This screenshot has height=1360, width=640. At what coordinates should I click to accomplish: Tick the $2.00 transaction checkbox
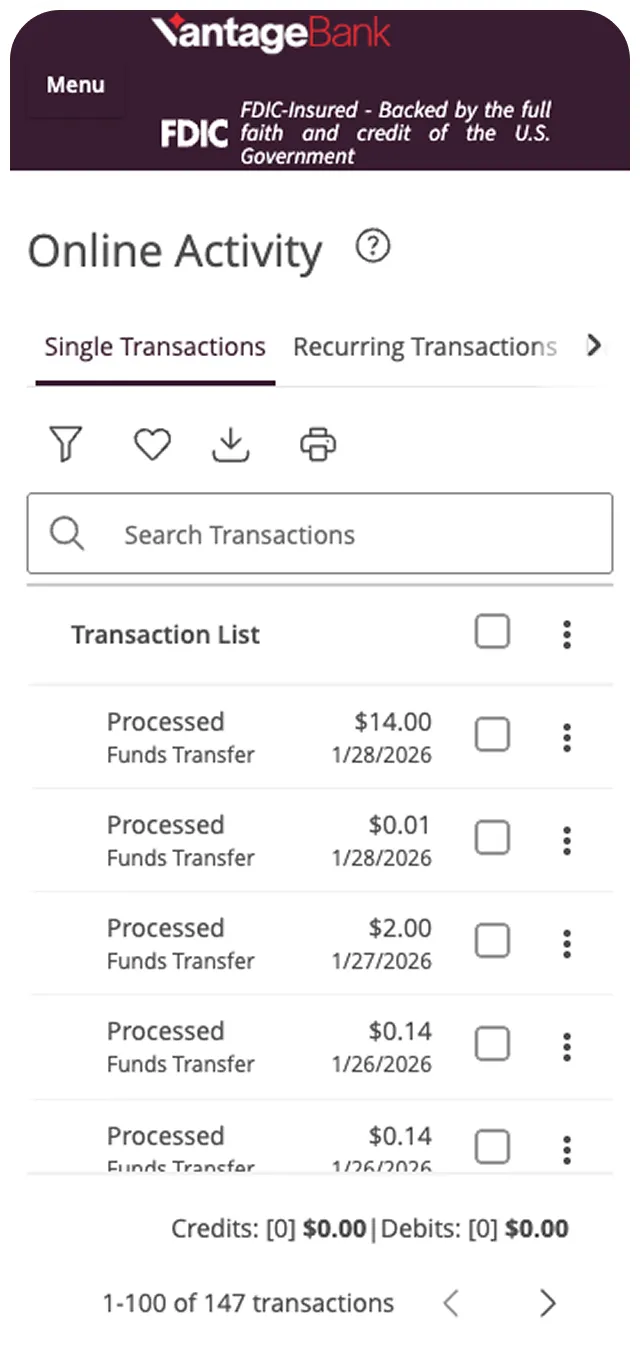pos(492,941)
